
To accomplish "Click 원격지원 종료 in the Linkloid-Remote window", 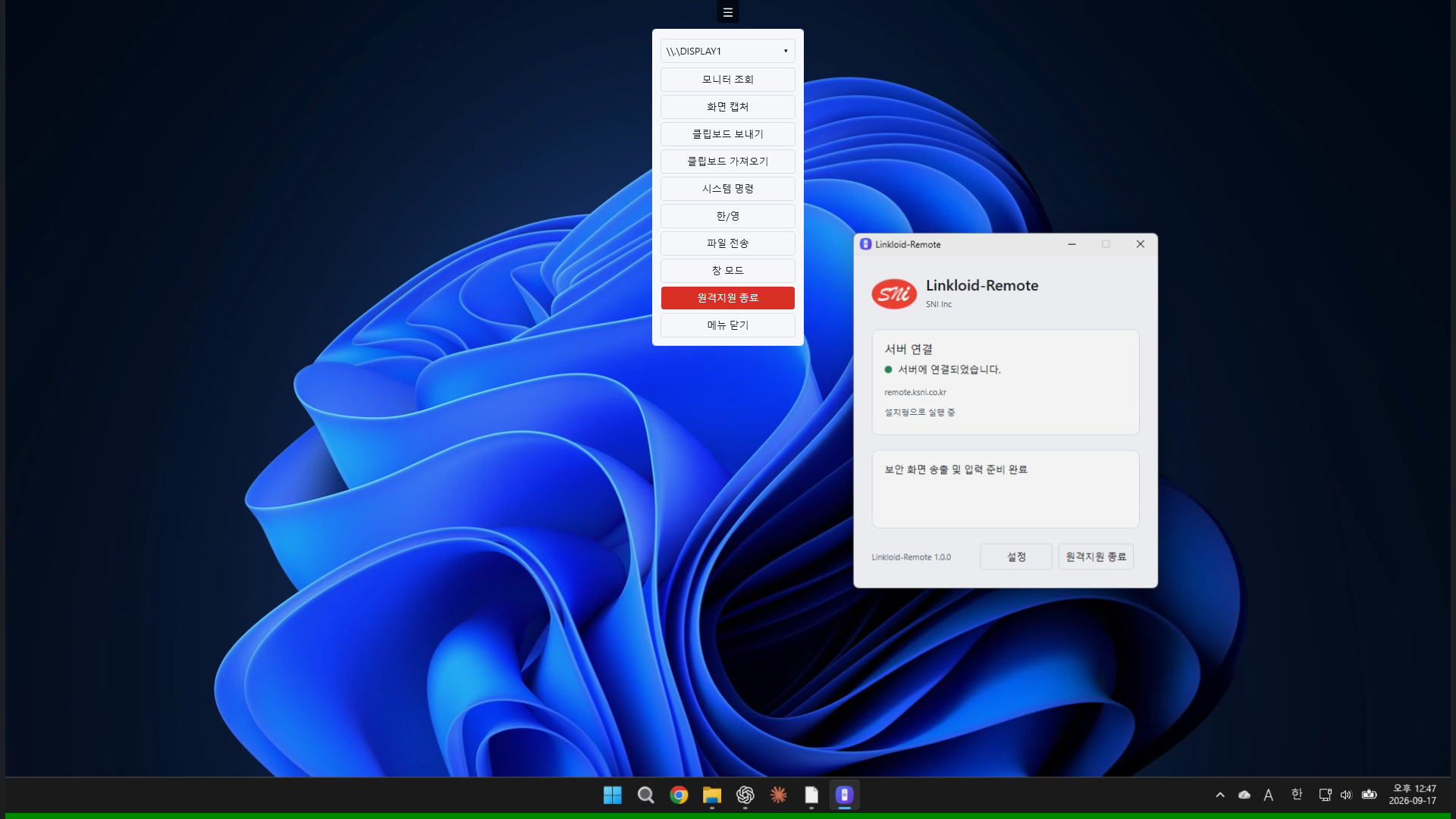I will point(1095,557).
